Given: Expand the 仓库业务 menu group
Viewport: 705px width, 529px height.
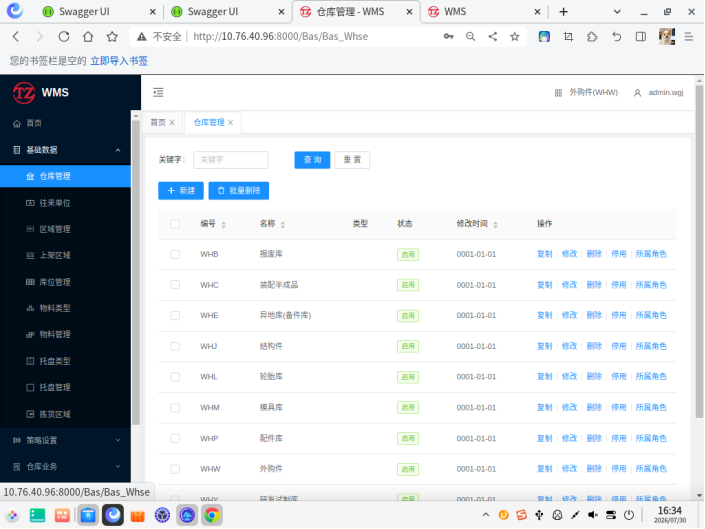Looking at the screenshot, I should point(65,467).
